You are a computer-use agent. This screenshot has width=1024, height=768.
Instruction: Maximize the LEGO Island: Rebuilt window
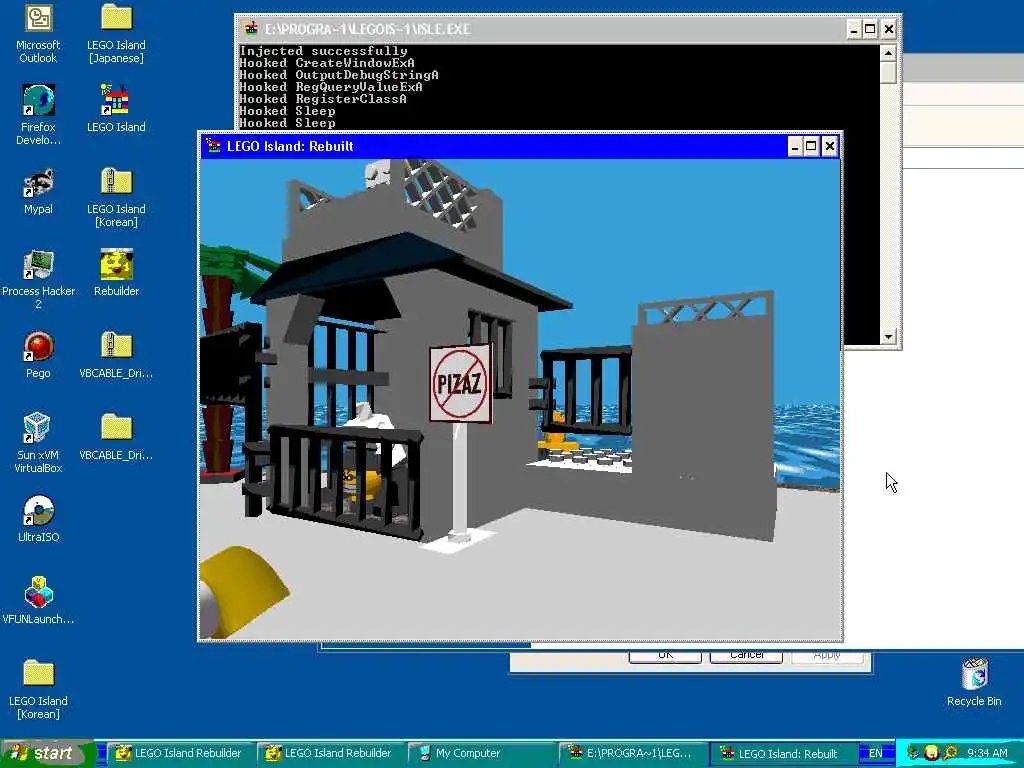click(811, 146)
